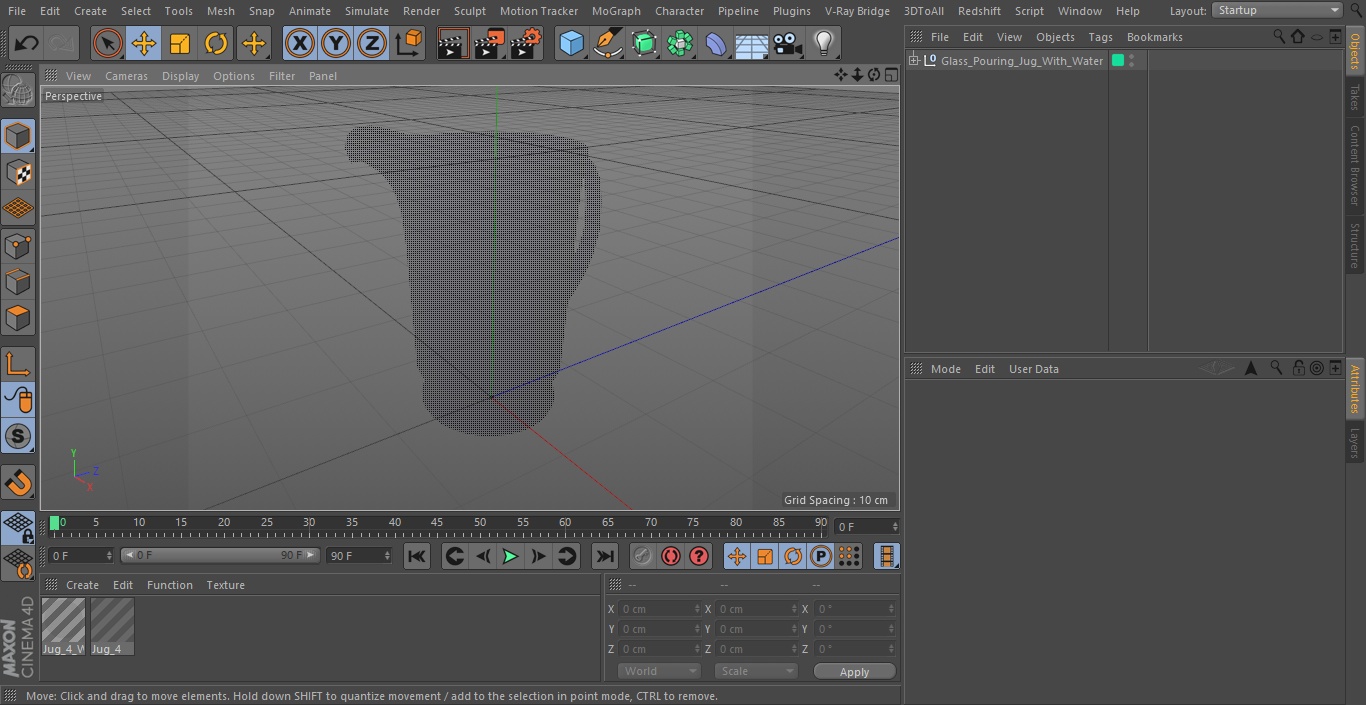Click frame 45 on timeline ruler
1366x705 pixels.
(437, 522)
